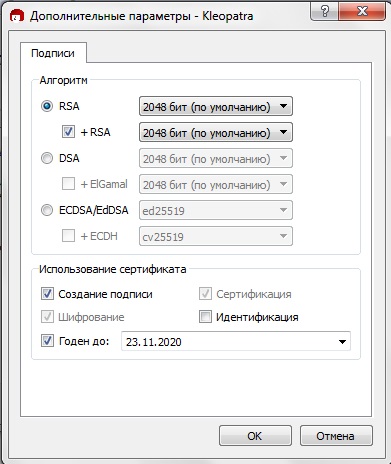Open the RSA key size dropdown

pyautogui.click(x=216, y=106)
